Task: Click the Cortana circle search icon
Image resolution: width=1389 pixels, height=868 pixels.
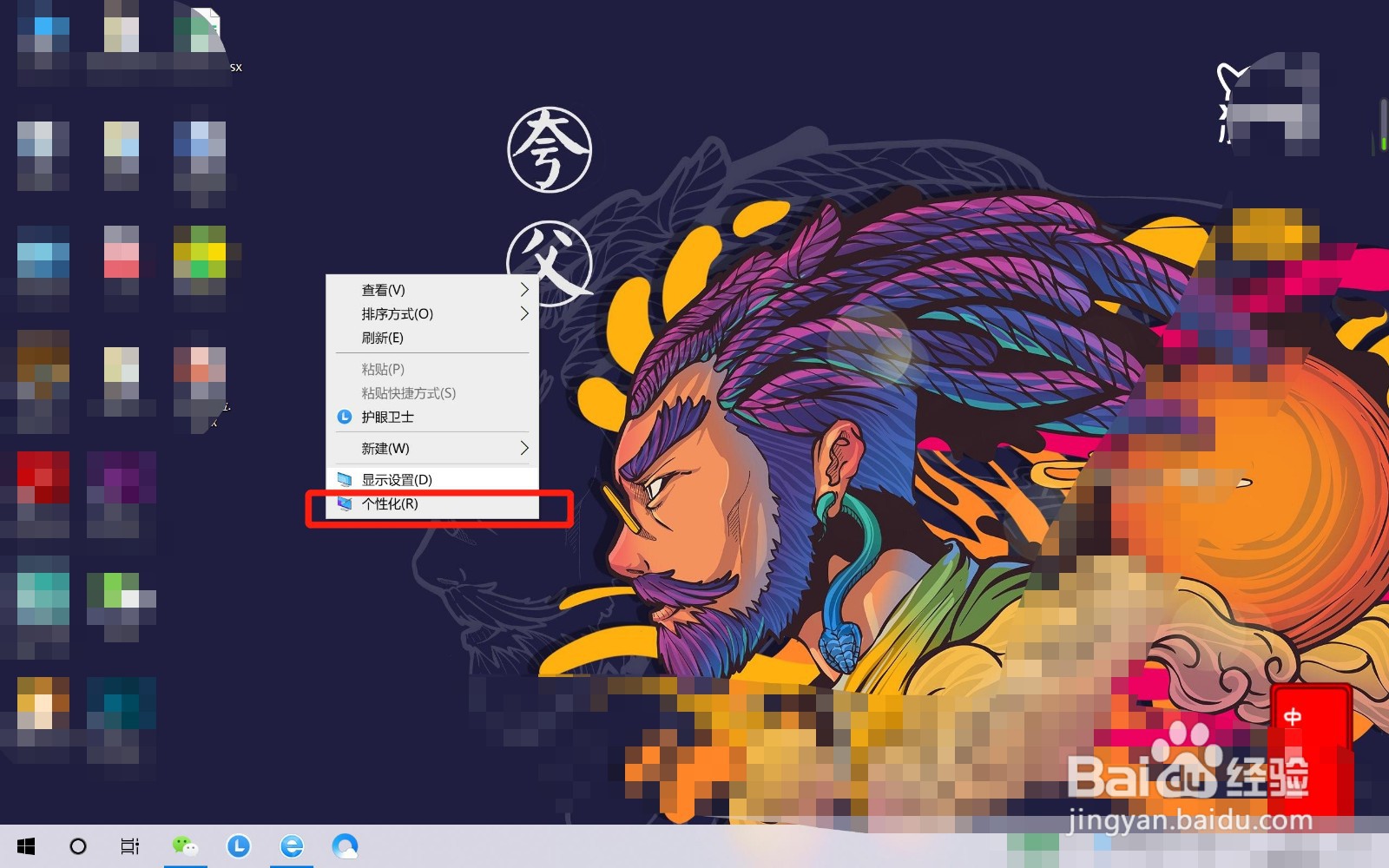Action: [78, 846]
